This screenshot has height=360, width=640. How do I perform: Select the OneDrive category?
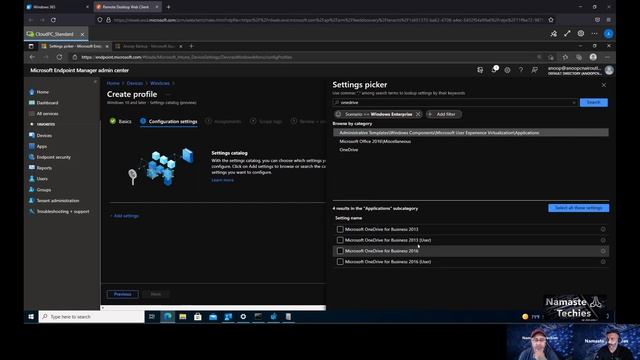[x=349, y=150]
